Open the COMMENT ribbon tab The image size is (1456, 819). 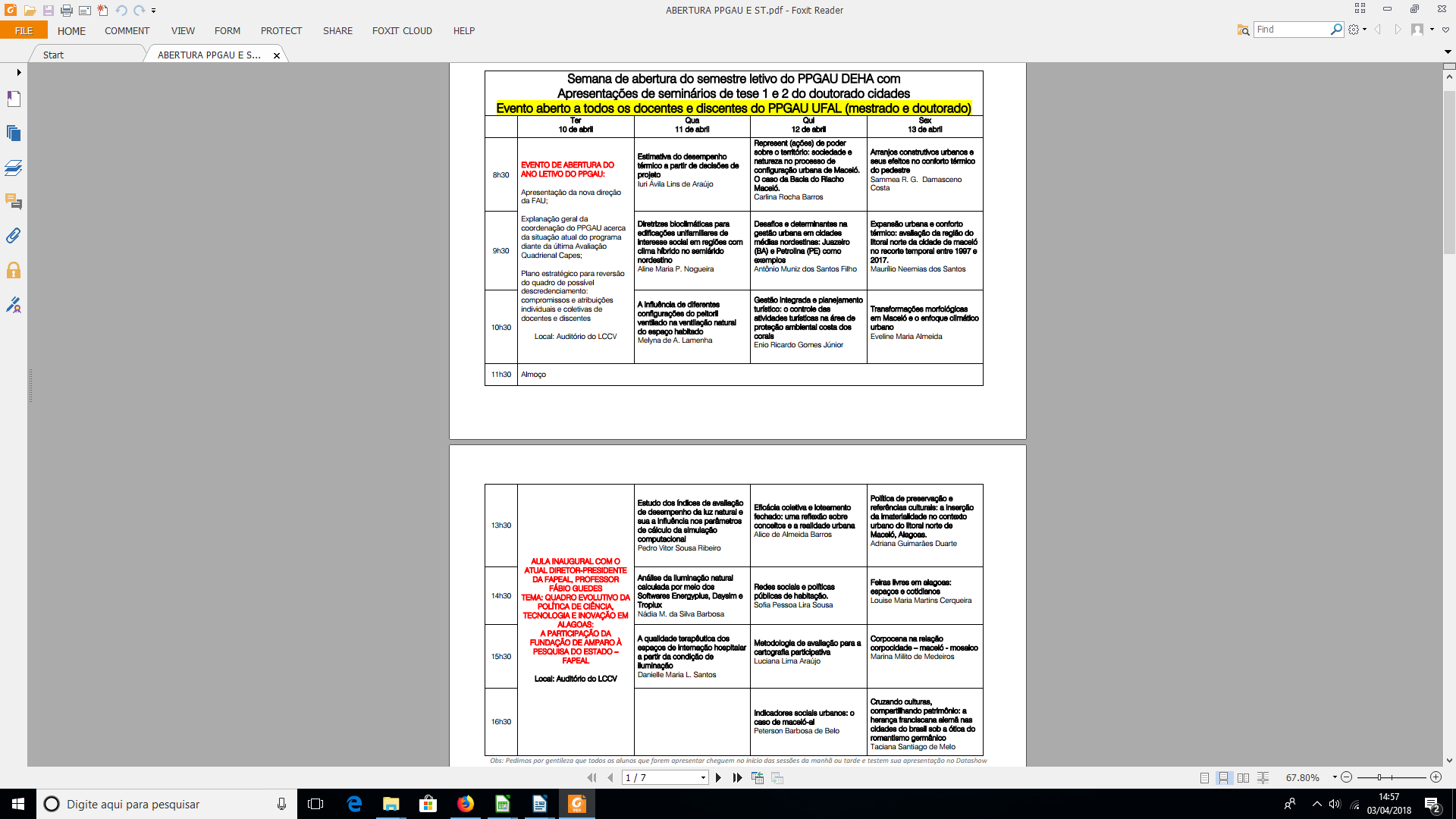click(127, 31)
